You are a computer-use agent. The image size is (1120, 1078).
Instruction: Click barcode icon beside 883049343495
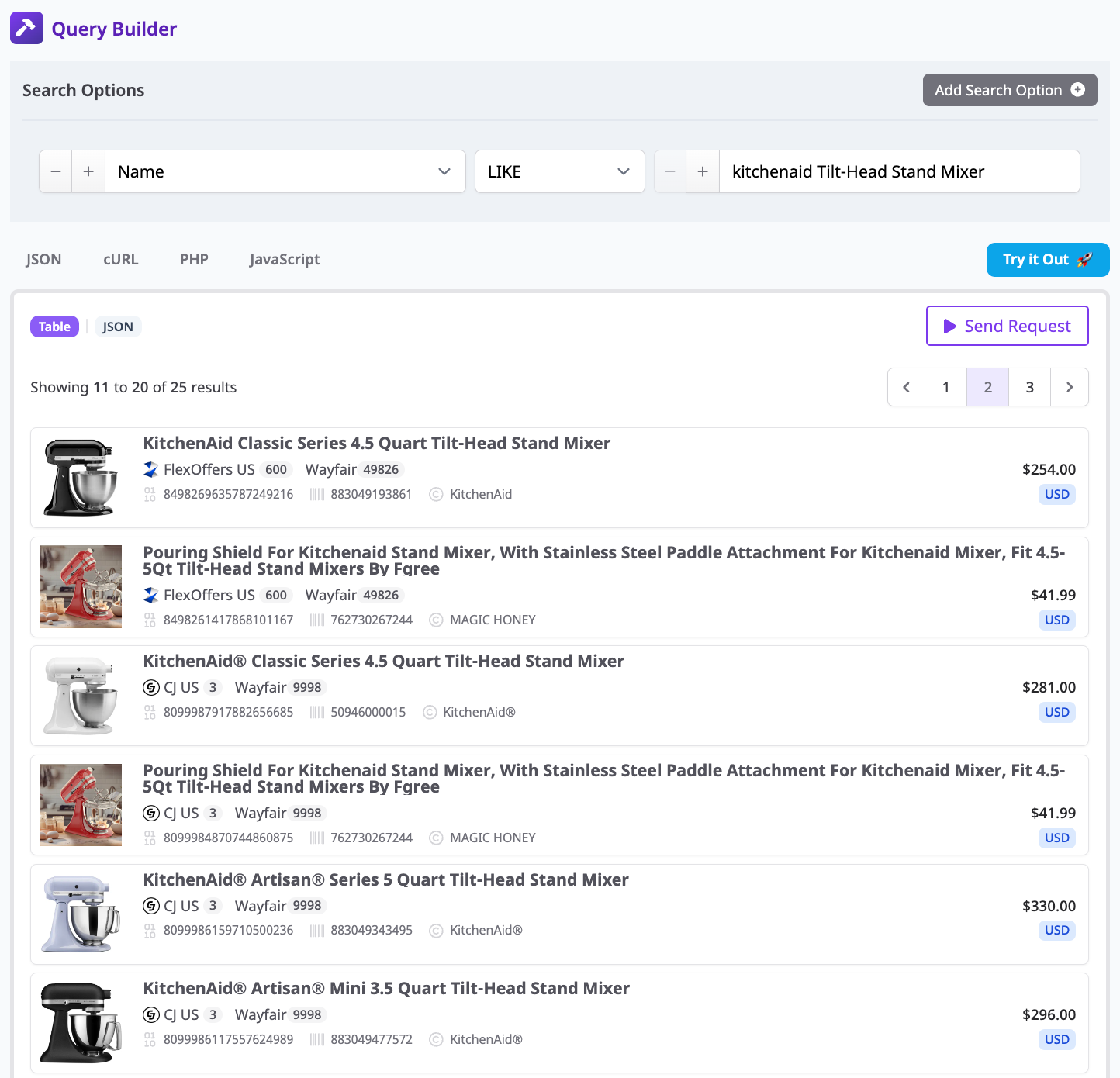pos(316,930)
